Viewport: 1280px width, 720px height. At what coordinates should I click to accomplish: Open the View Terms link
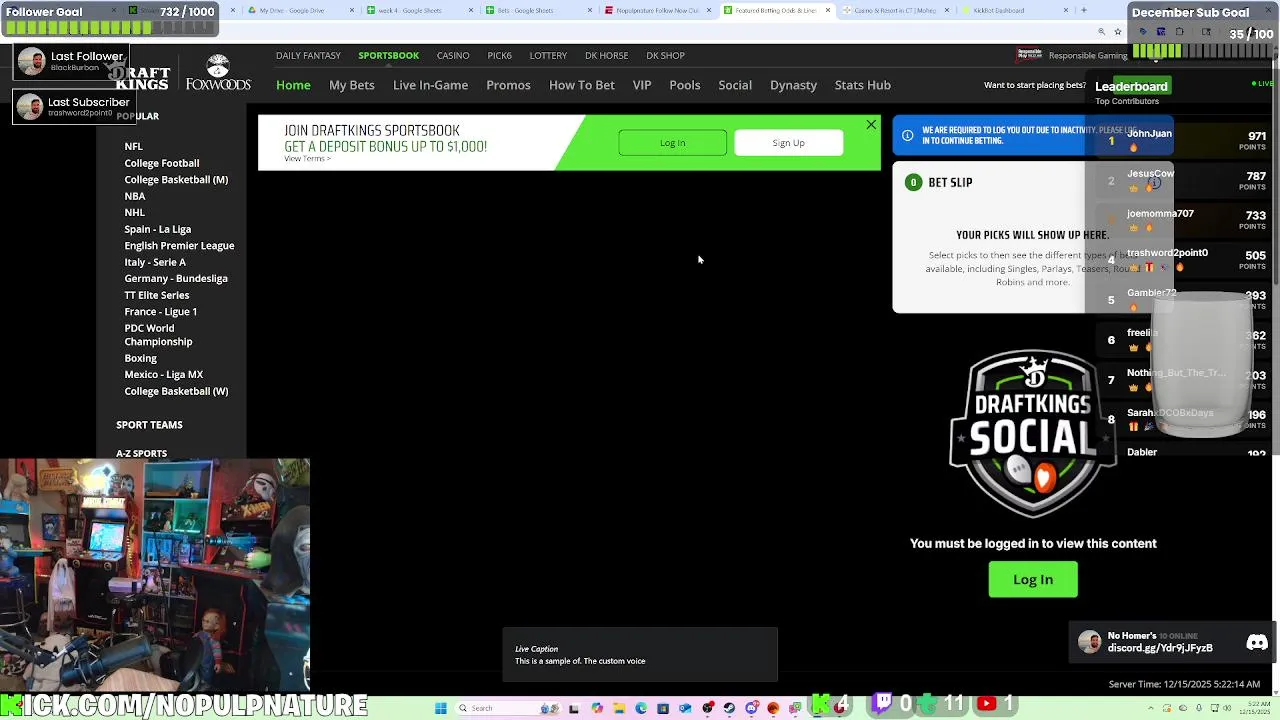point(307,158)
